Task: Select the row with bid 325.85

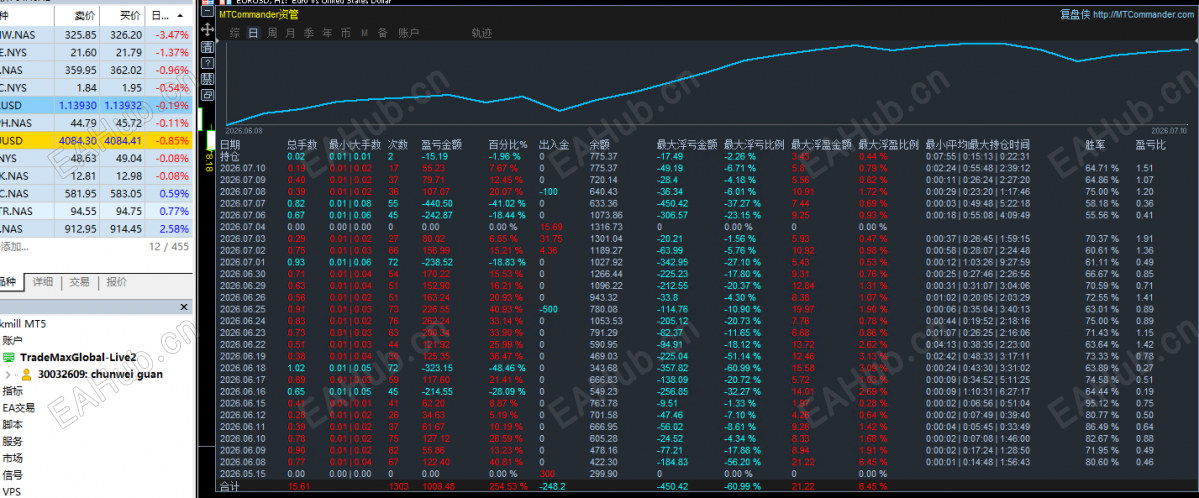Action: pos(96,34)
